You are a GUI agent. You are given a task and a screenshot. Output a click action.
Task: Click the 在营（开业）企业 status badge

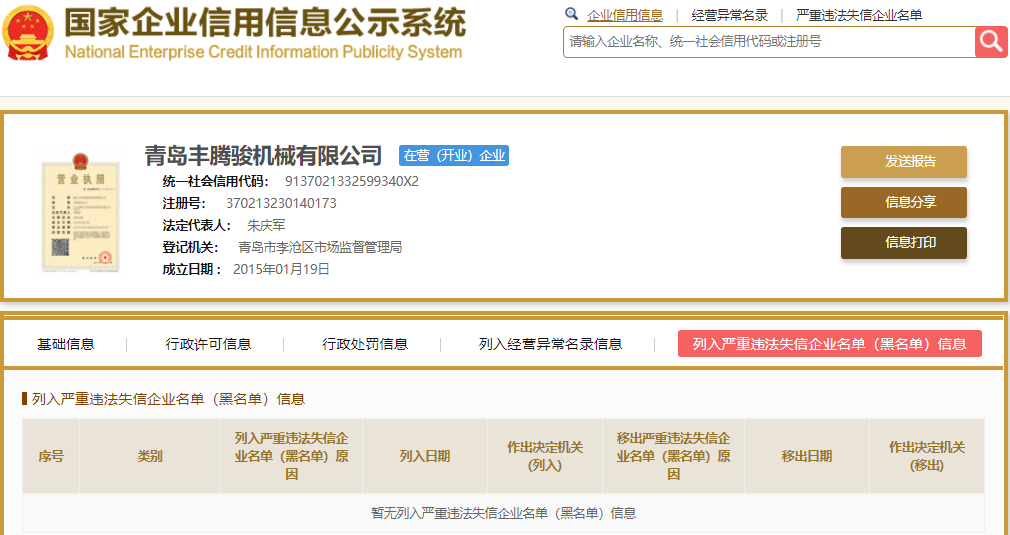[x=454, y=156]
